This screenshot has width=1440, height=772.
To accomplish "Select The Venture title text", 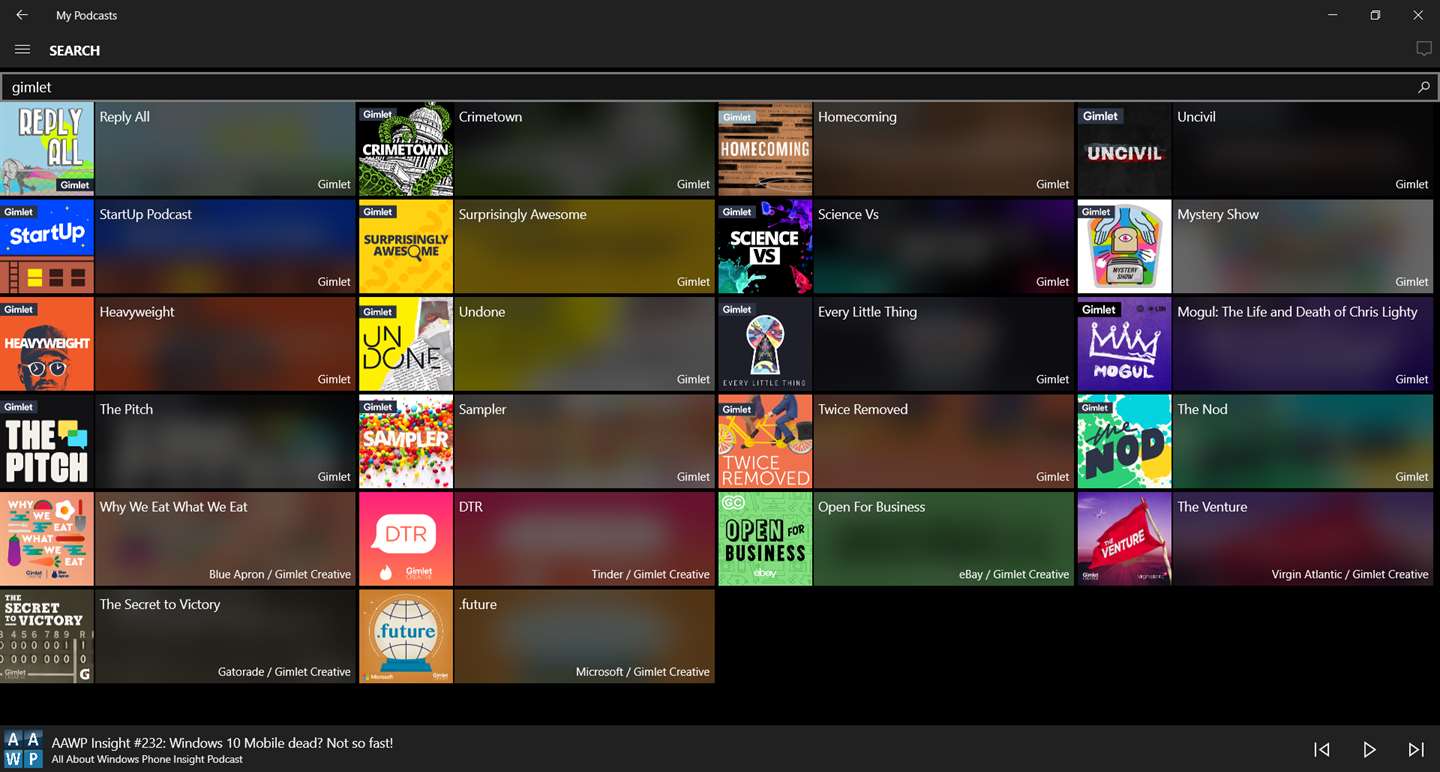I will [x=1212, y=507].
